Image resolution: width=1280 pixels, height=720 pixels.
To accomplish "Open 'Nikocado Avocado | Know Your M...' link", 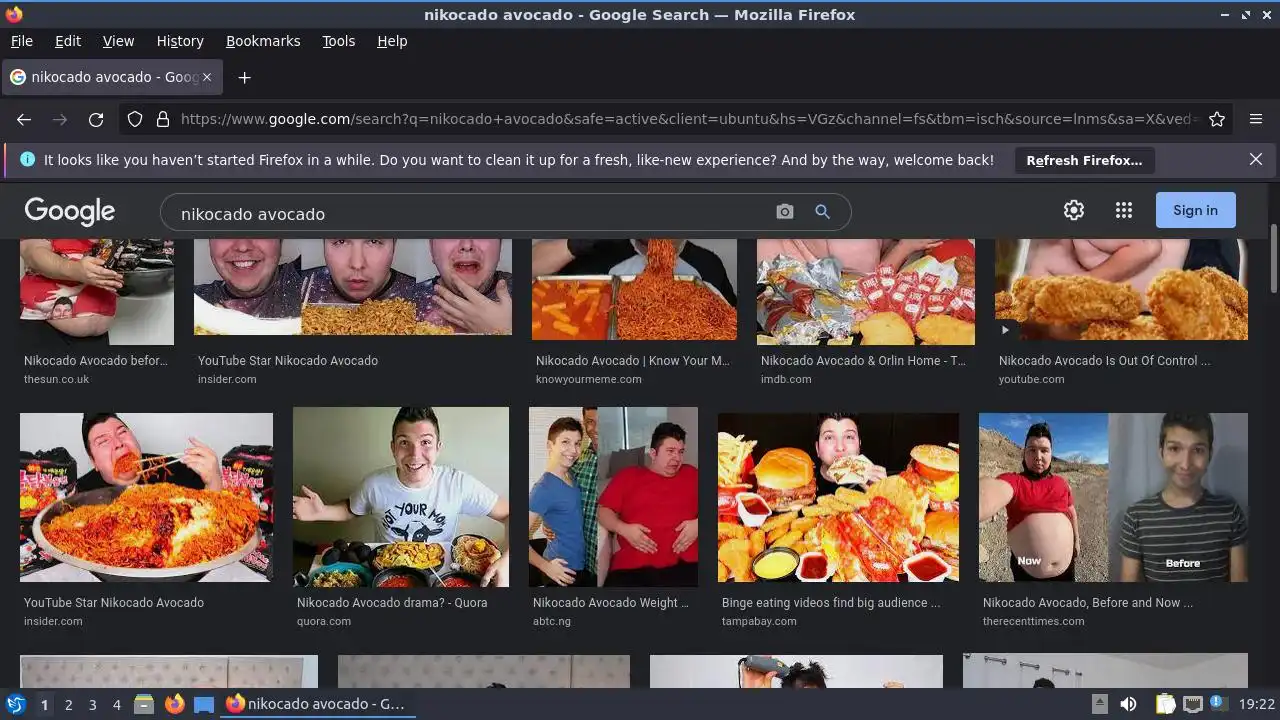I will point(632,361).
